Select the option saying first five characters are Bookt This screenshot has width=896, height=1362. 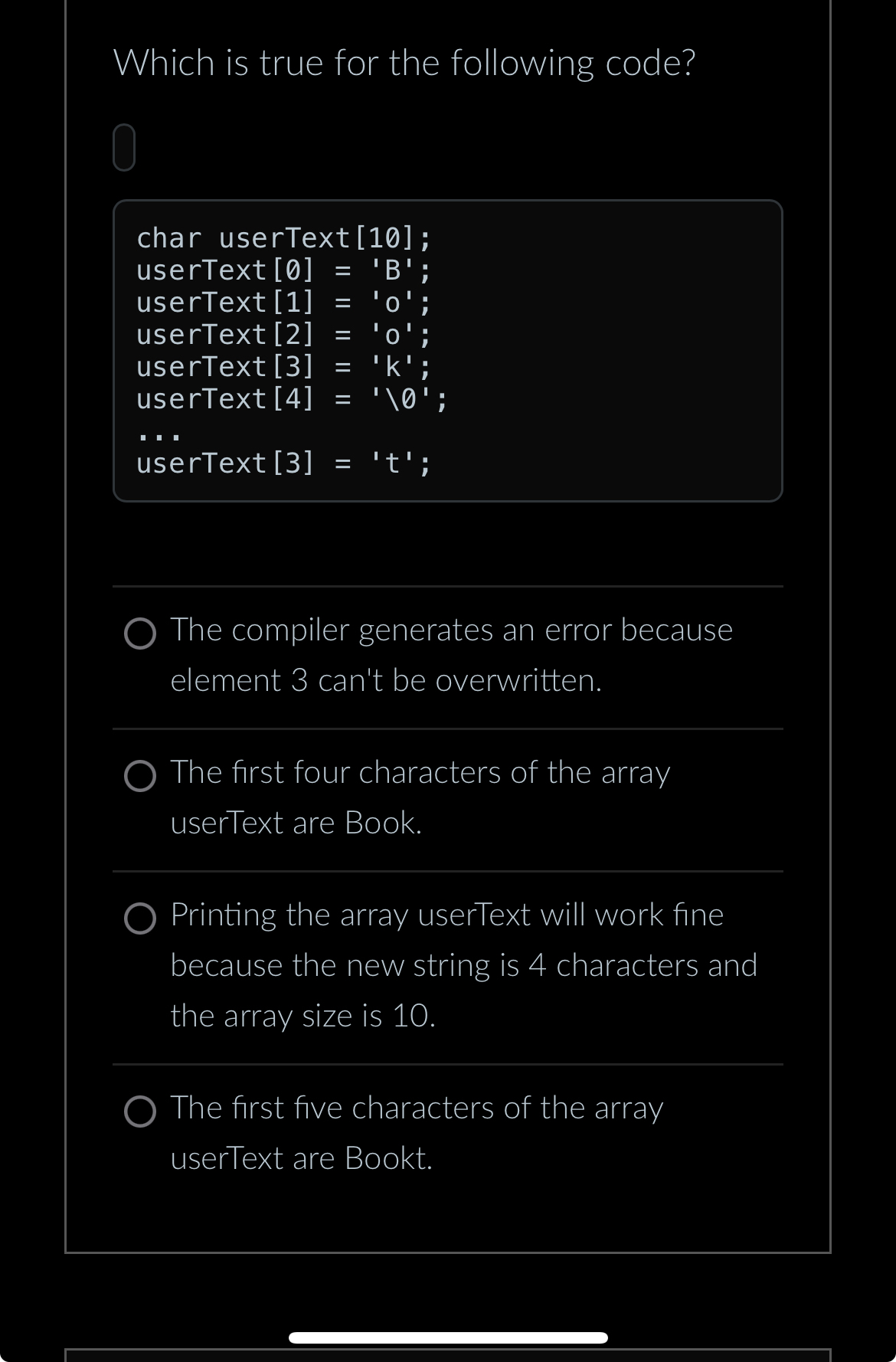pos(142,1113)
